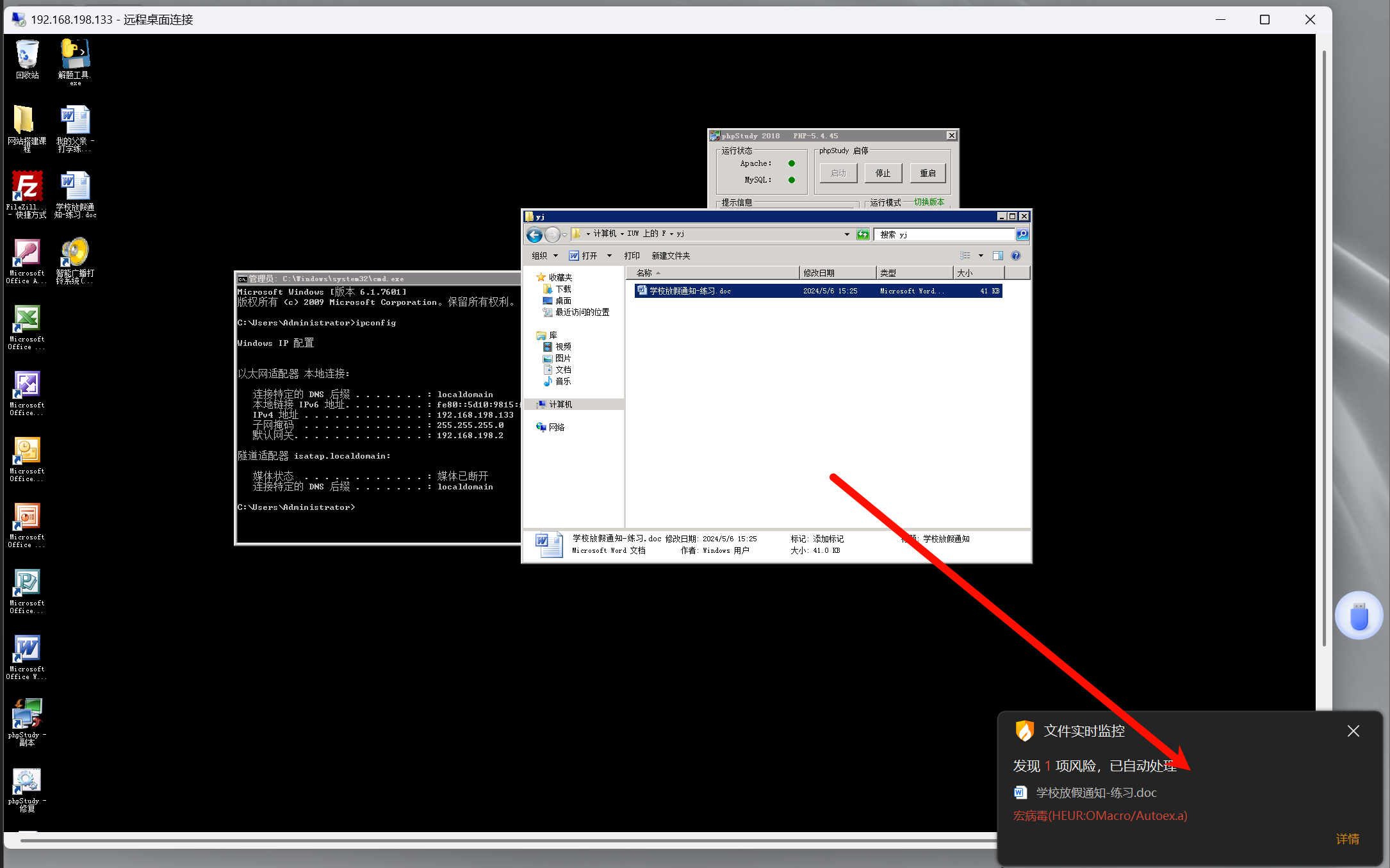Select the phpStudy - 修复 desktop icon
The height and width of the screenshot is (868, 1390).
[26, 790]
